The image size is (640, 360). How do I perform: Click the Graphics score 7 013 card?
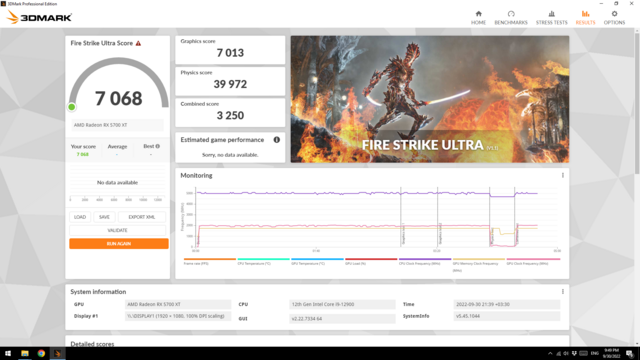tap(230, 50)
